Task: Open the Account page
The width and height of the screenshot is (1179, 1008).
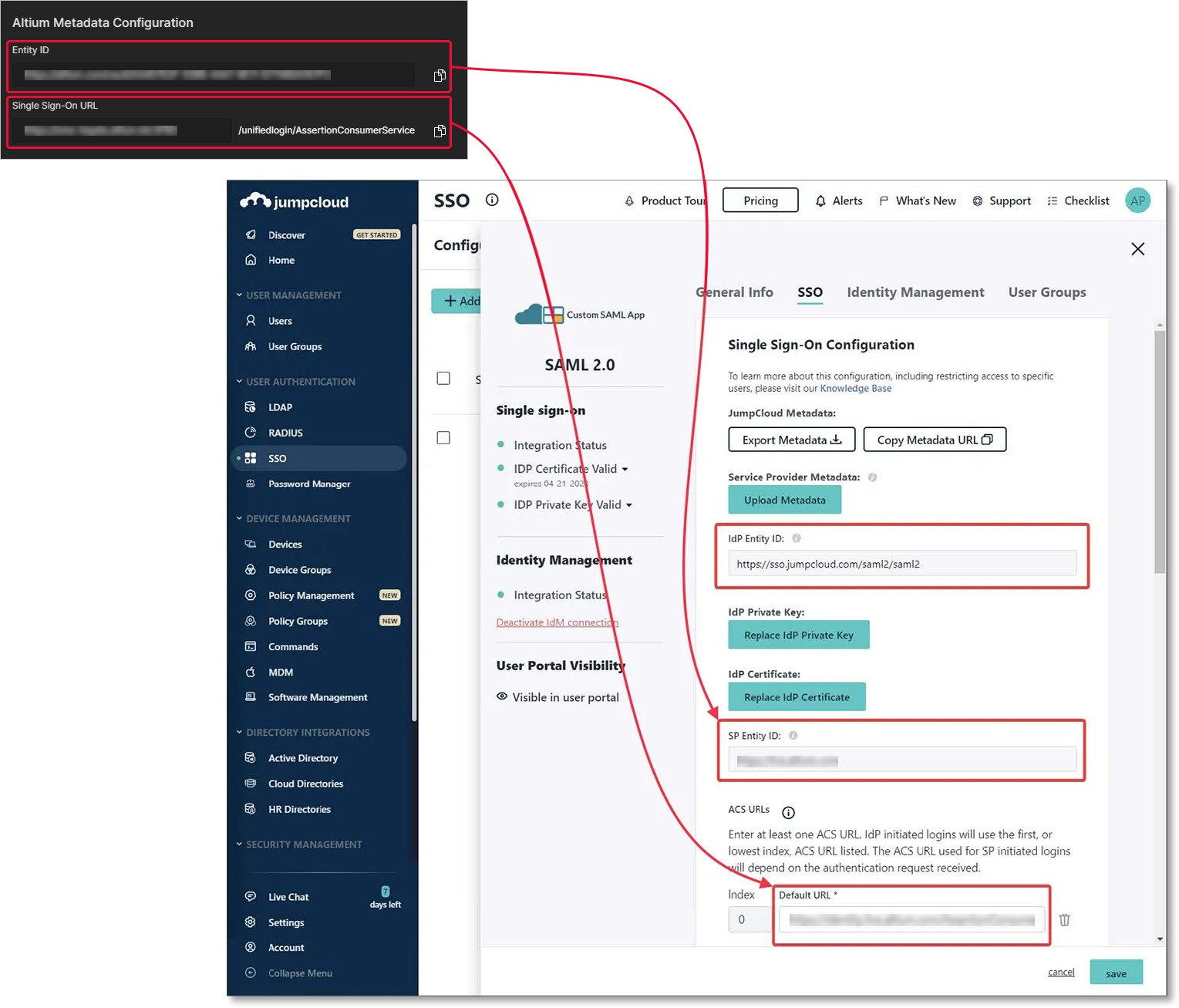Action: pos(286,949)
